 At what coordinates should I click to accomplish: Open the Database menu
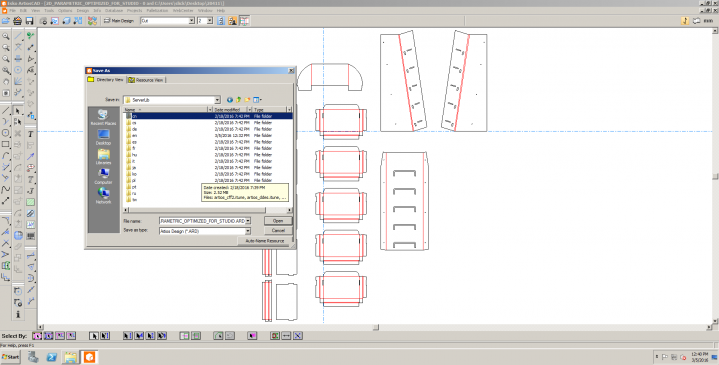pyautogui.click(x=114, y=10)
